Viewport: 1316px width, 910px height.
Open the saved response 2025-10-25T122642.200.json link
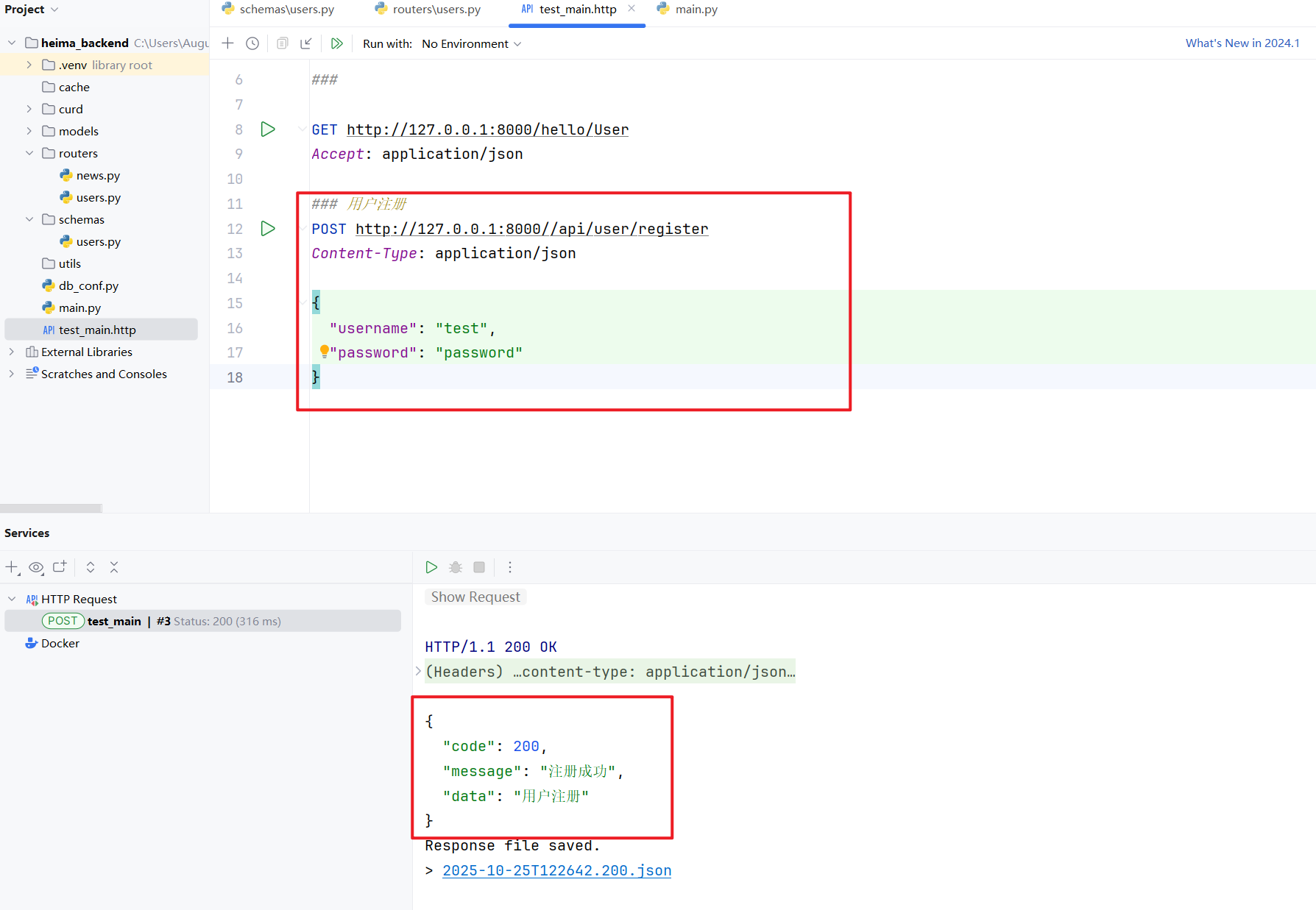coord(556,871)
